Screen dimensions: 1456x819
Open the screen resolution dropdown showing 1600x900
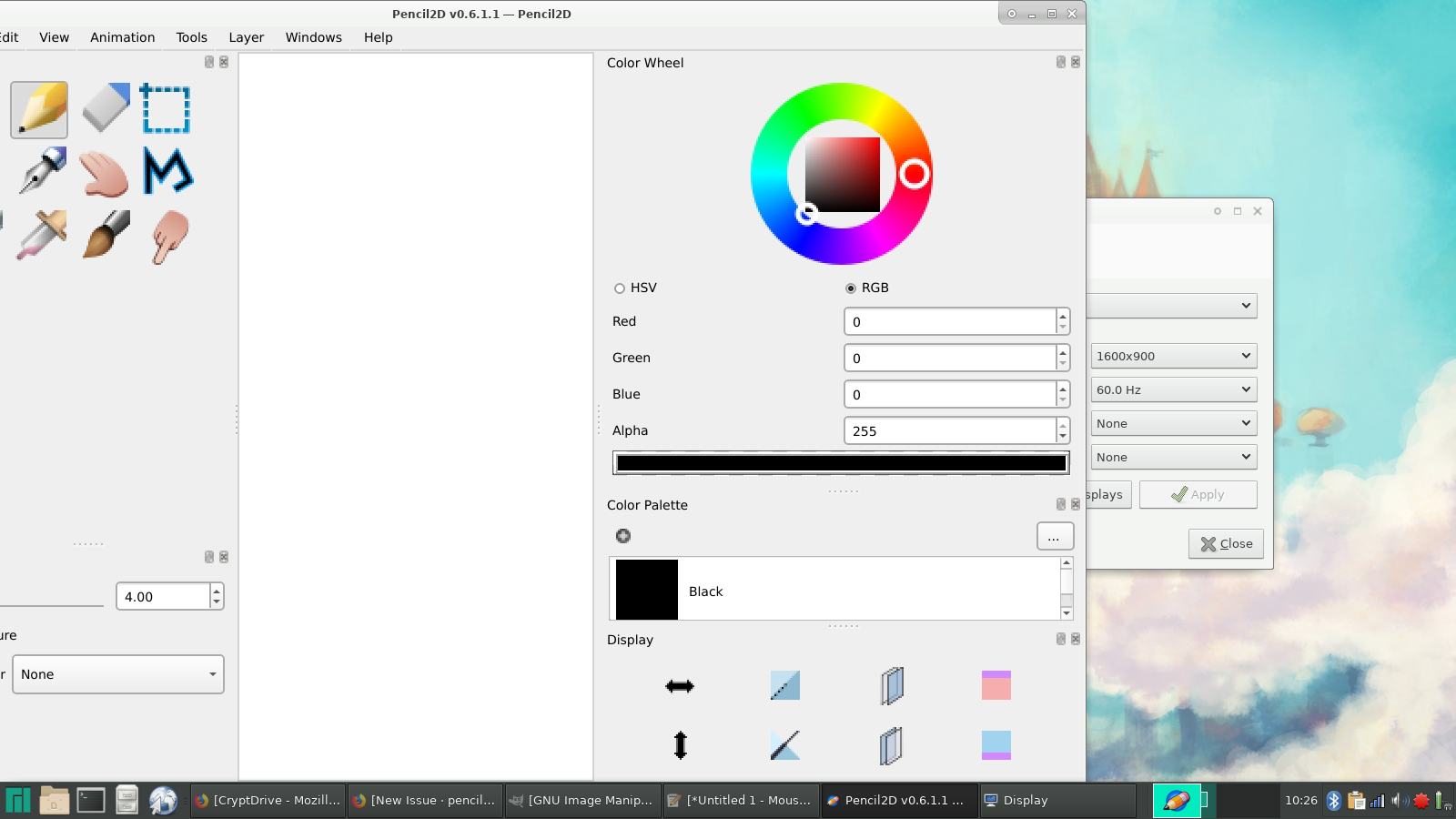[x=1173, y=356]
